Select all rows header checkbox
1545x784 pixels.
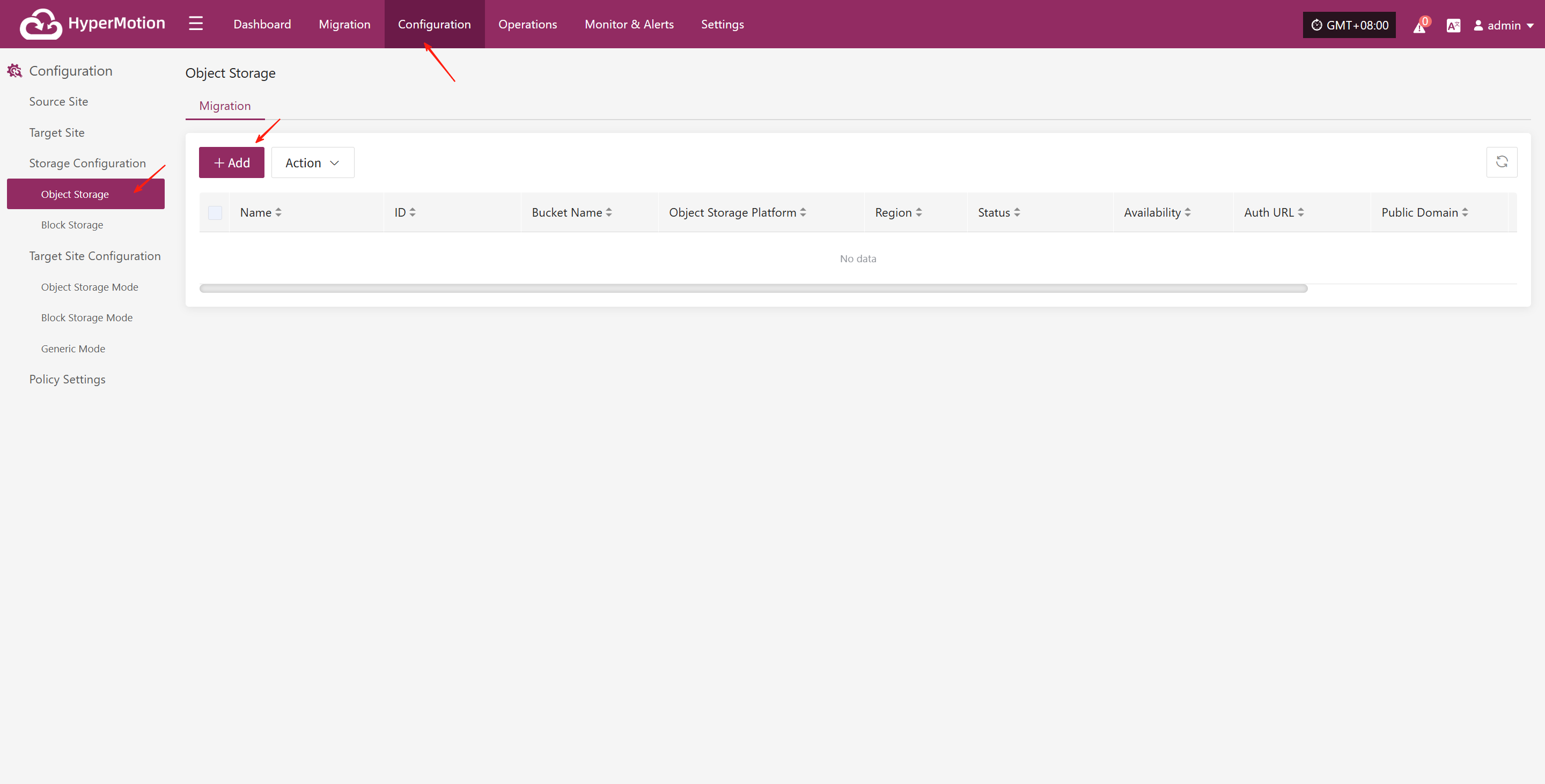(x=215, y=213)
